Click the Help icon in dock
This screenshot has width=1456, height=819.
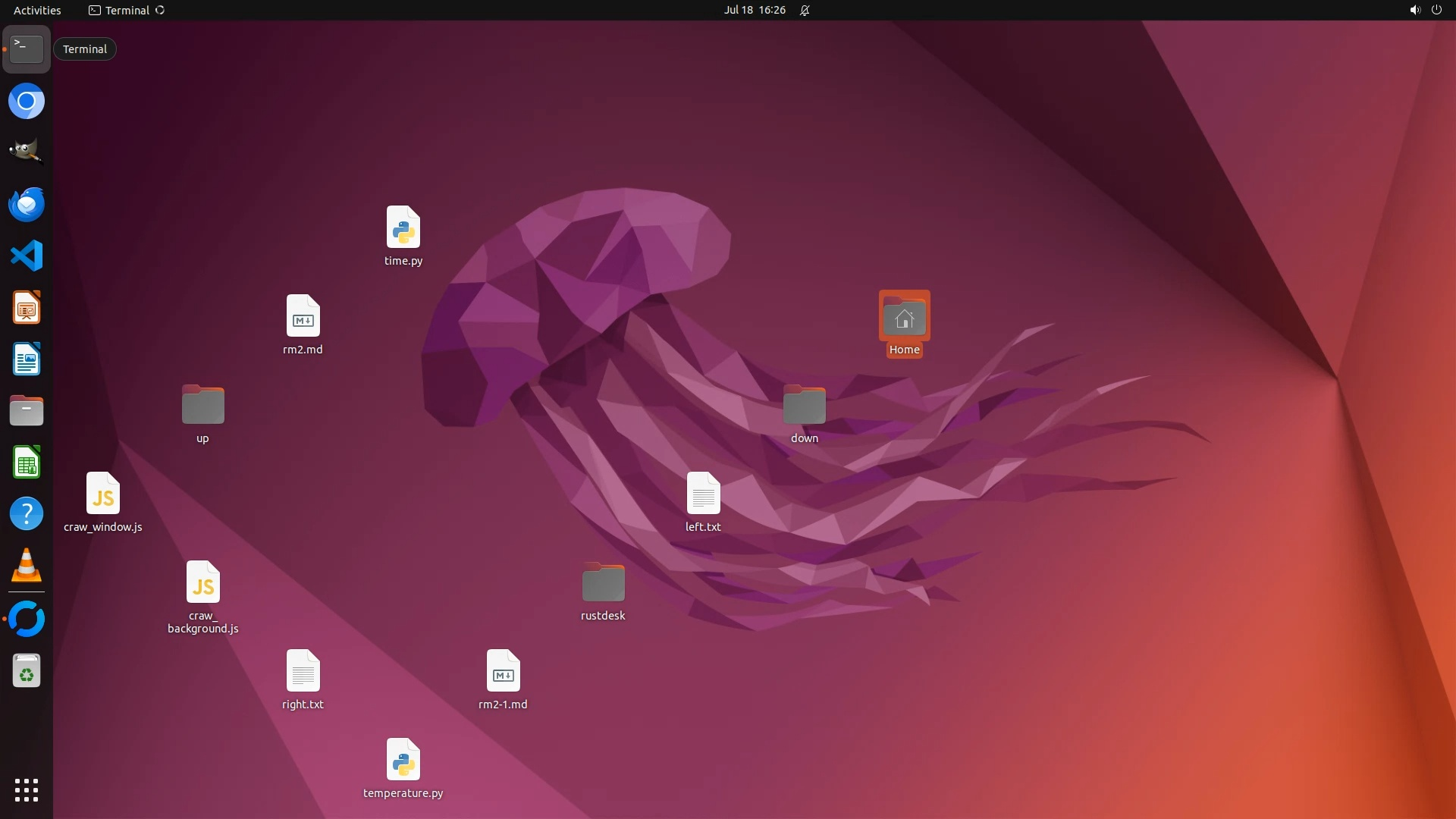click(x=27, y=514)
